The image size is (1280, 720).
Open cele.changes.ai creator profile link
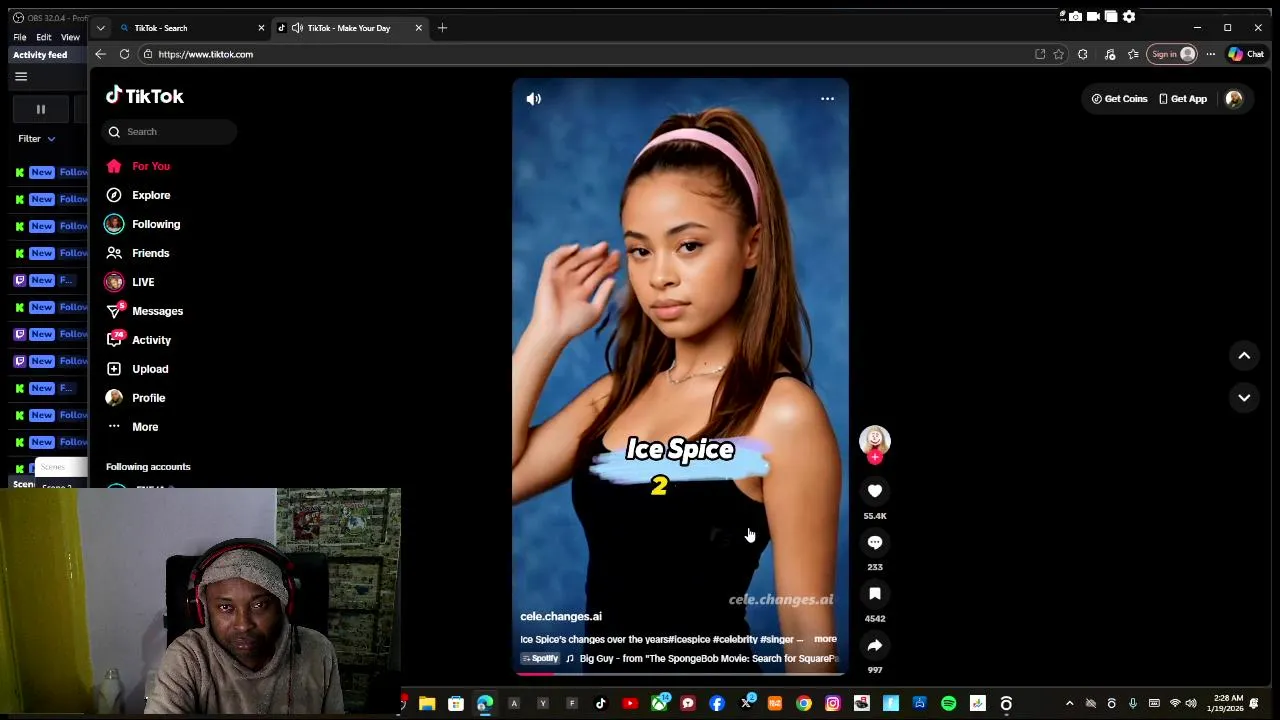(x=561, y=617)
